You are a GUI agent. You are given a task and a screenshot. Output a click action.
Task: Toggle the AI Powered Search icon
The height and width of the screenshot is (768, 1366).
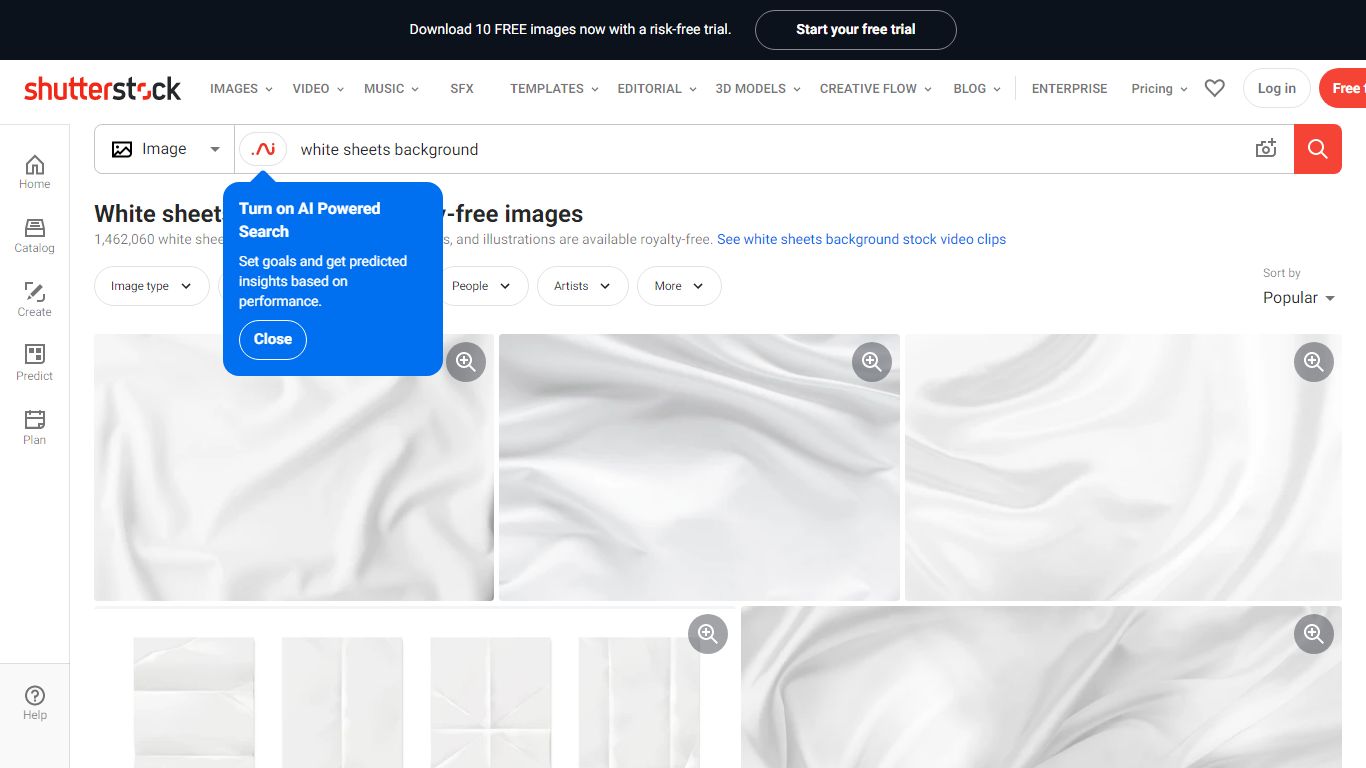pyautogui.click(x=263, y=149)
